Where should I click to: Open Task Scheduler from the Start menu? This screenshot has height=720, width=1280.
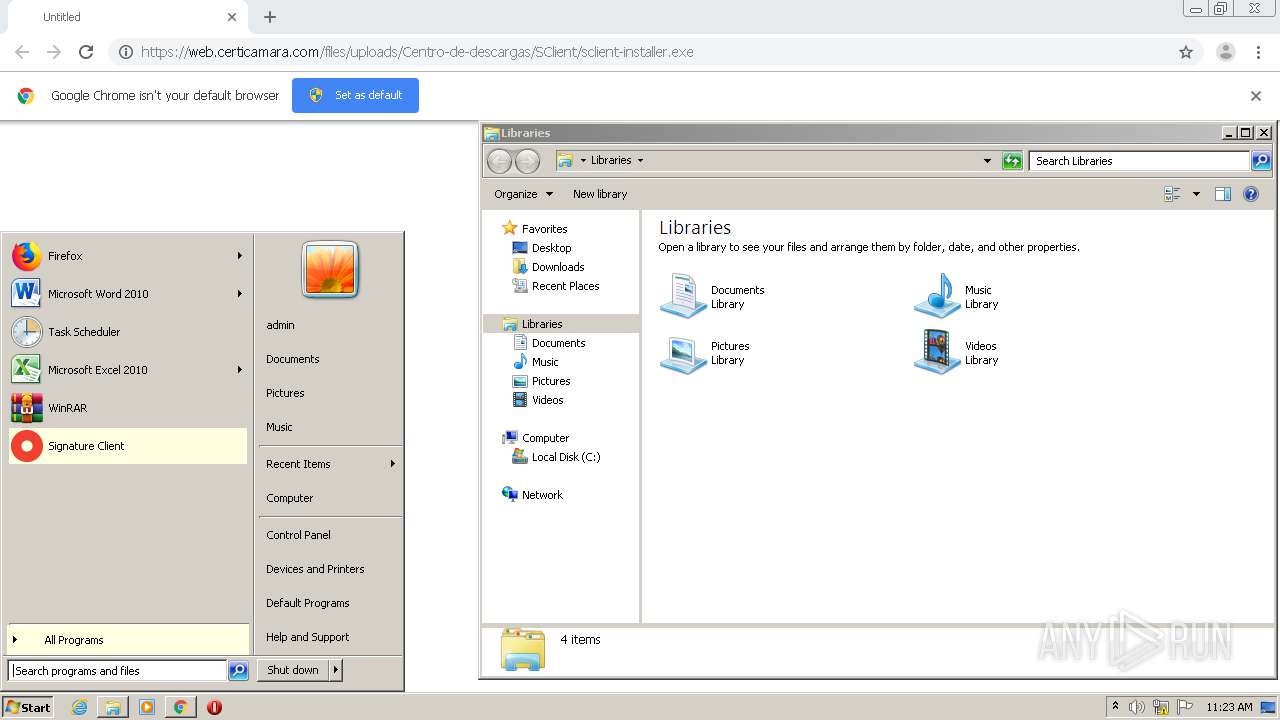pos(128,332)
